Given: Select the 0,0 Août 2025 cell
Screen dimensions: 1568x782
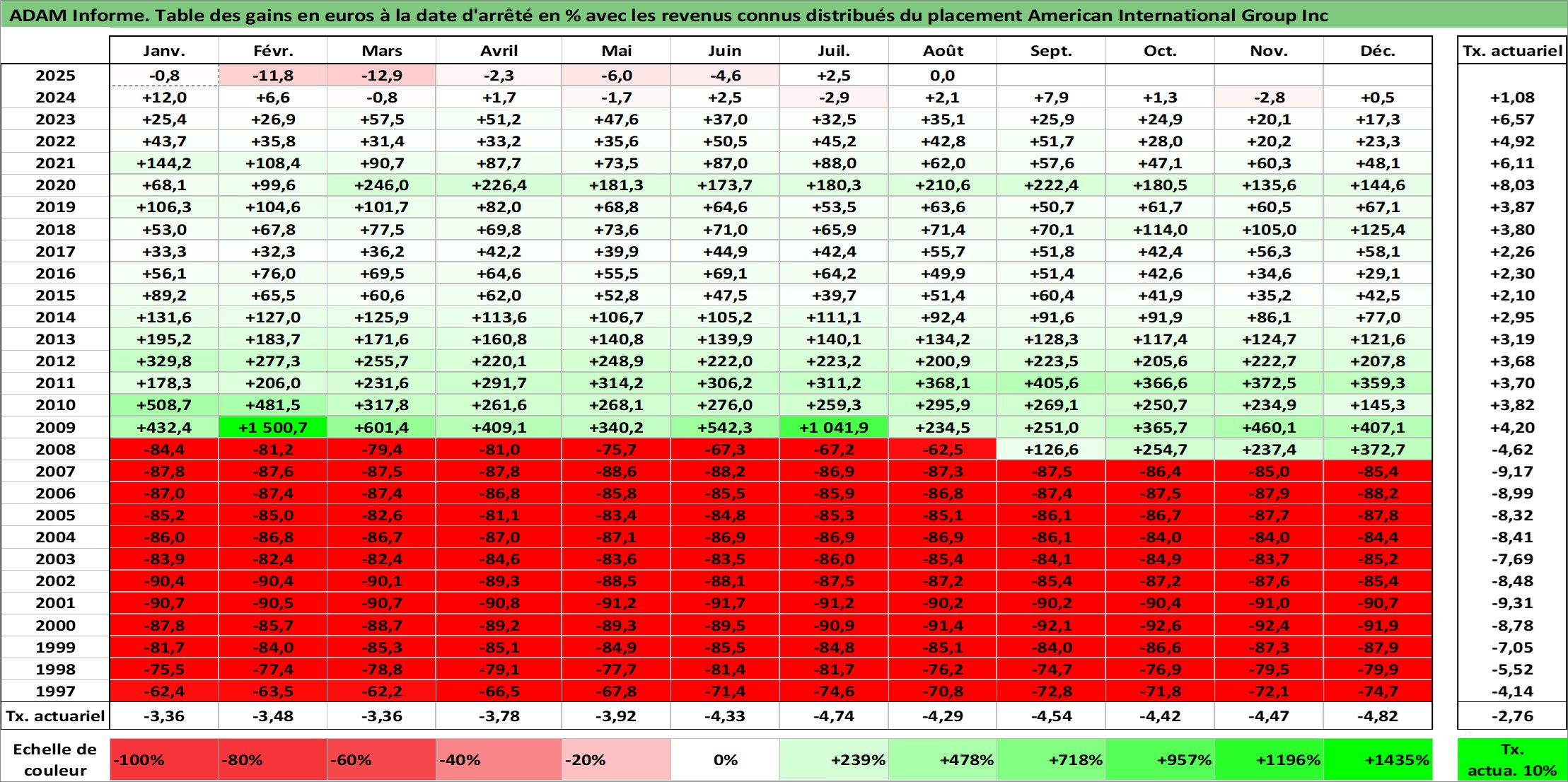Looking at the screenshot, I should tap(943, 76).
